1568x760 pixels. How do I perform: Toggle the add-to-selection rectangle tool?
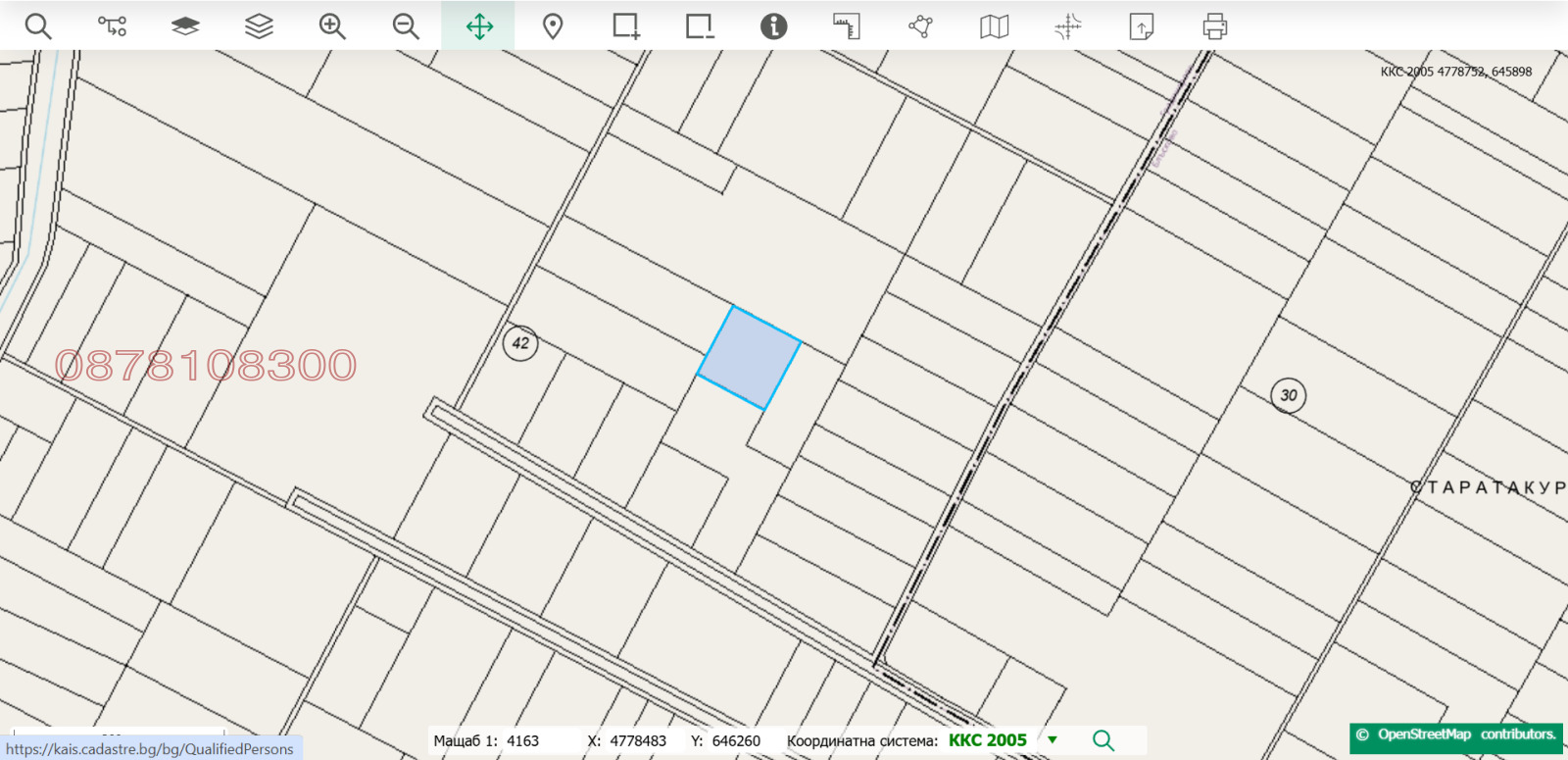pos(626,26)
